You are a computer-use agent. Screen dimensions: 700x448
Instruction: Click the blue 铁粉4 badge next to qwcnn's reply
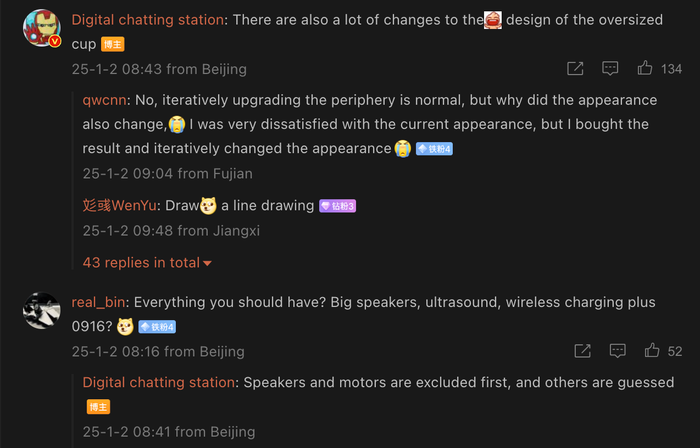pos(434,149)
